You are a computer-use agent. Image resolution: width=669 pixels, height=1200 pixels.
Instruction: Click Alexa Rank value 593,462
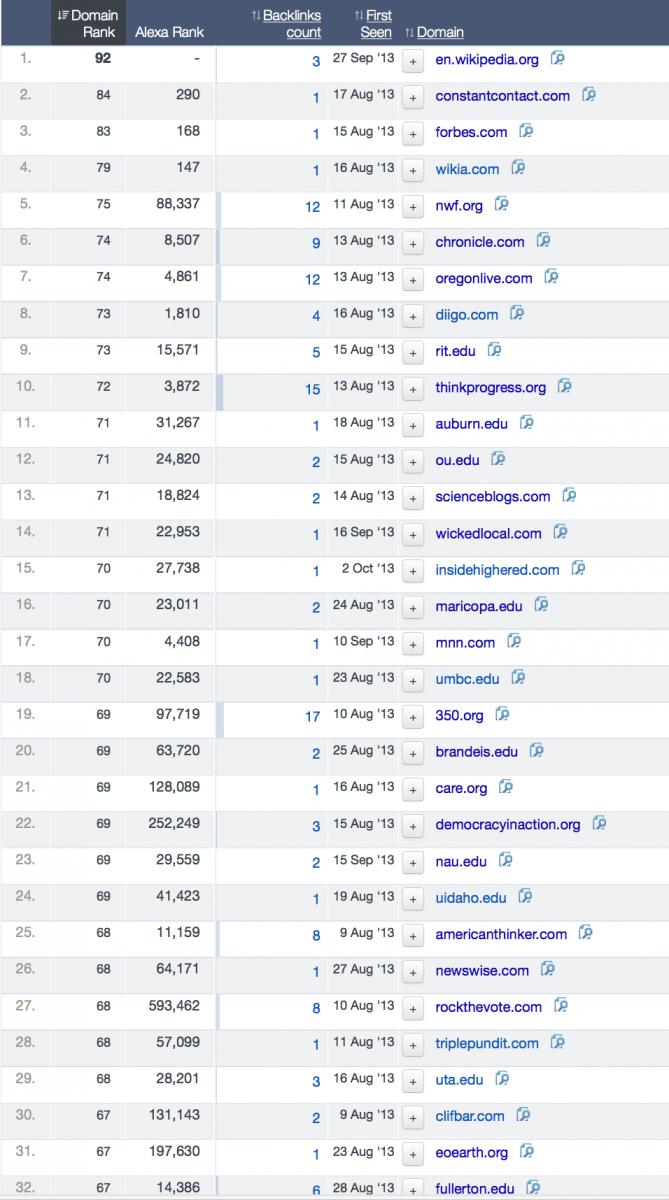coord(175,1005)
